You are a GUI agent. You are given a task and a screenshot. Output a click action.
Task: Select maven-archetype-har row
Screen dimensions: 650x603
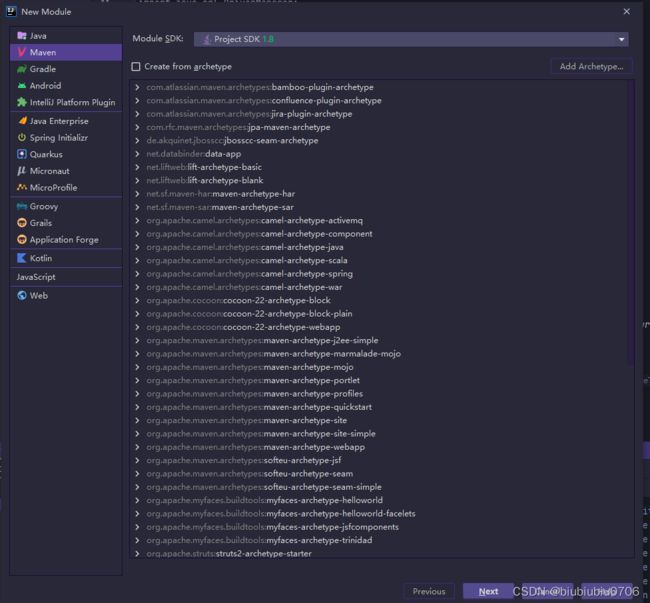382,194
